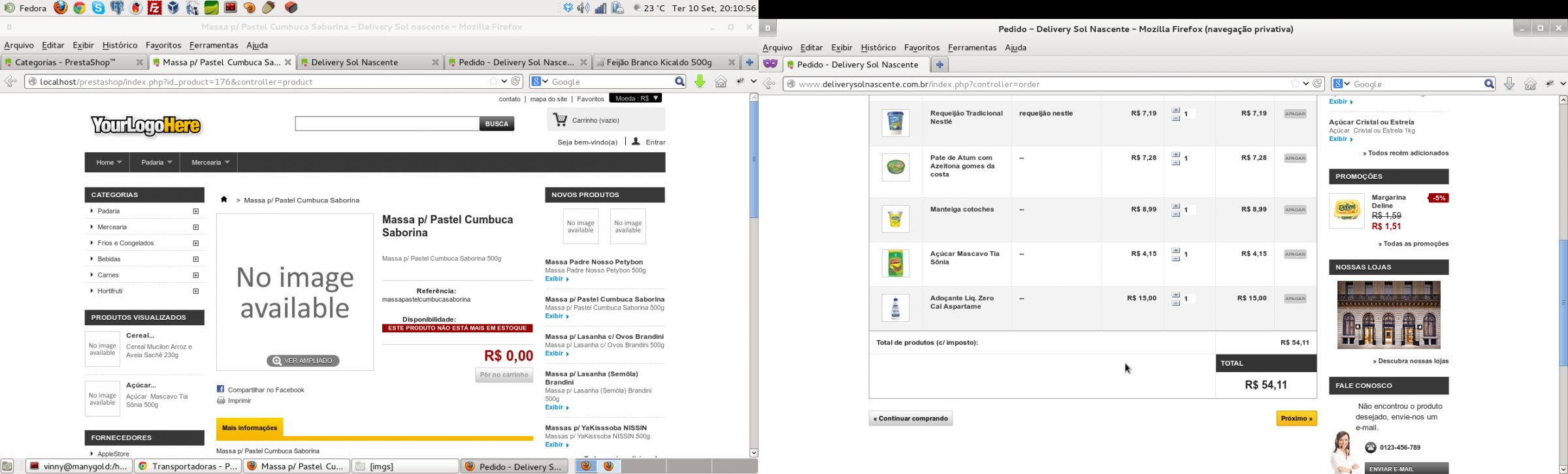
Task: Click ENVIAR E-MAIL button
Action: point(1406,468)
